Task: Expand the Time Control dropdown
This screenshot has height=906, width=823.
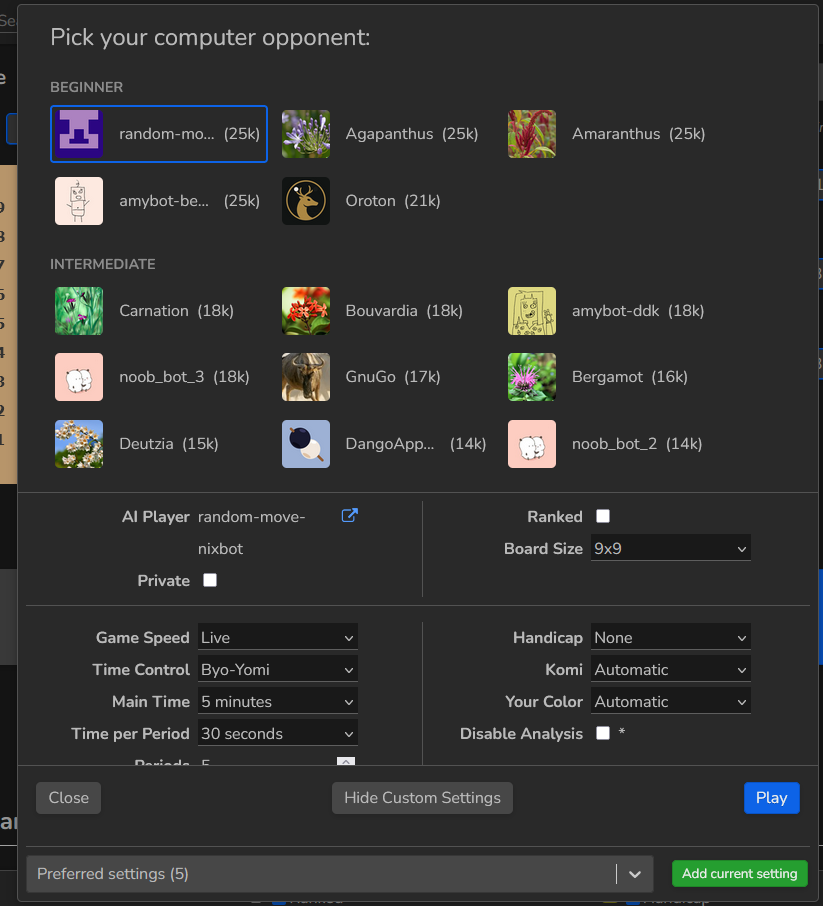Action: tap(277, 670)
